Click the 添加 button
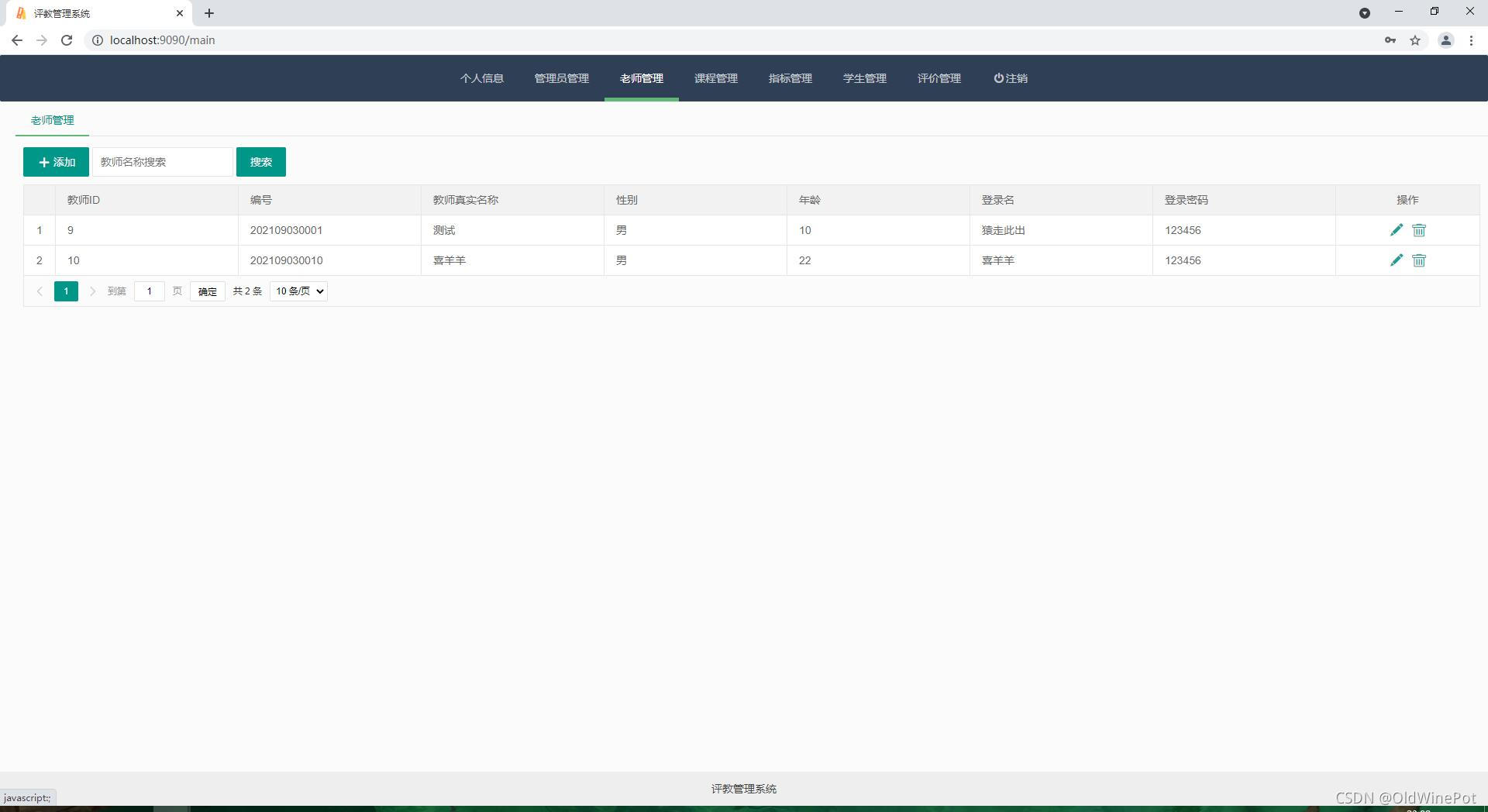This screenshot has height=812, width=1488. (56, 162)
